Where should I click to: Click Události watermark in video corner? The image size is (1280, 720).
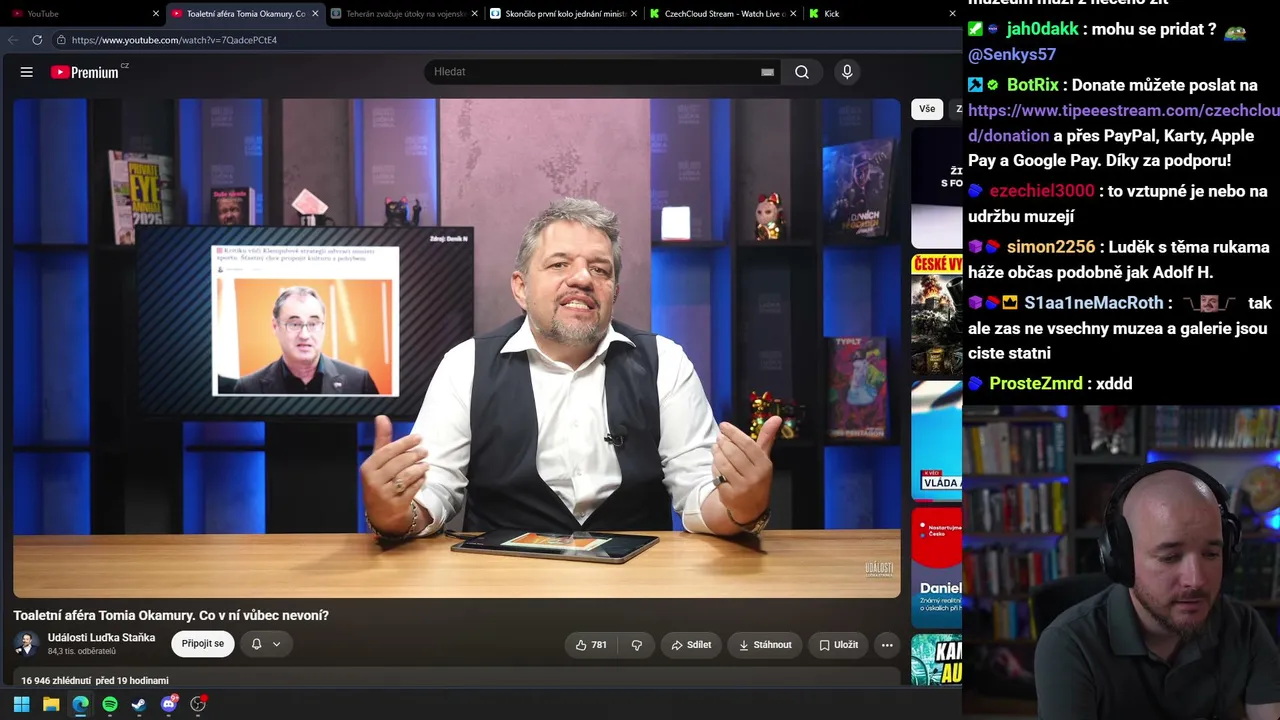point(879,569)
